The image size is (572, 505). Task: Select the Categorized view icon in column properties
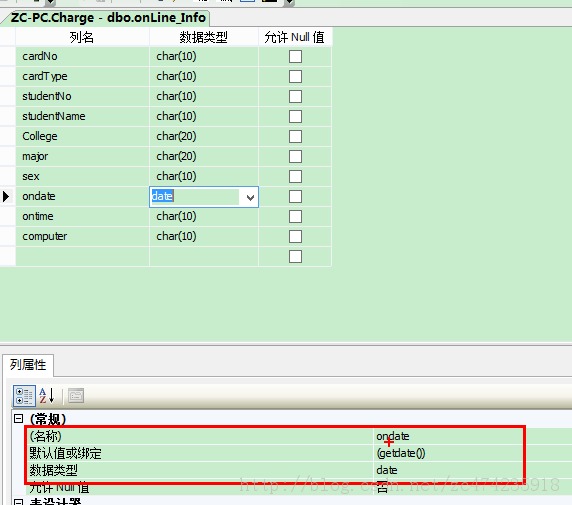tap(24, 396)
